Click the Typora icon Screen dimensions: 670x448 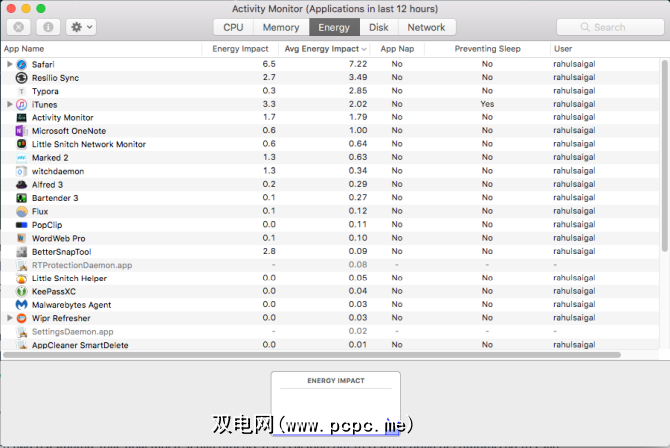tap(21, 91)
